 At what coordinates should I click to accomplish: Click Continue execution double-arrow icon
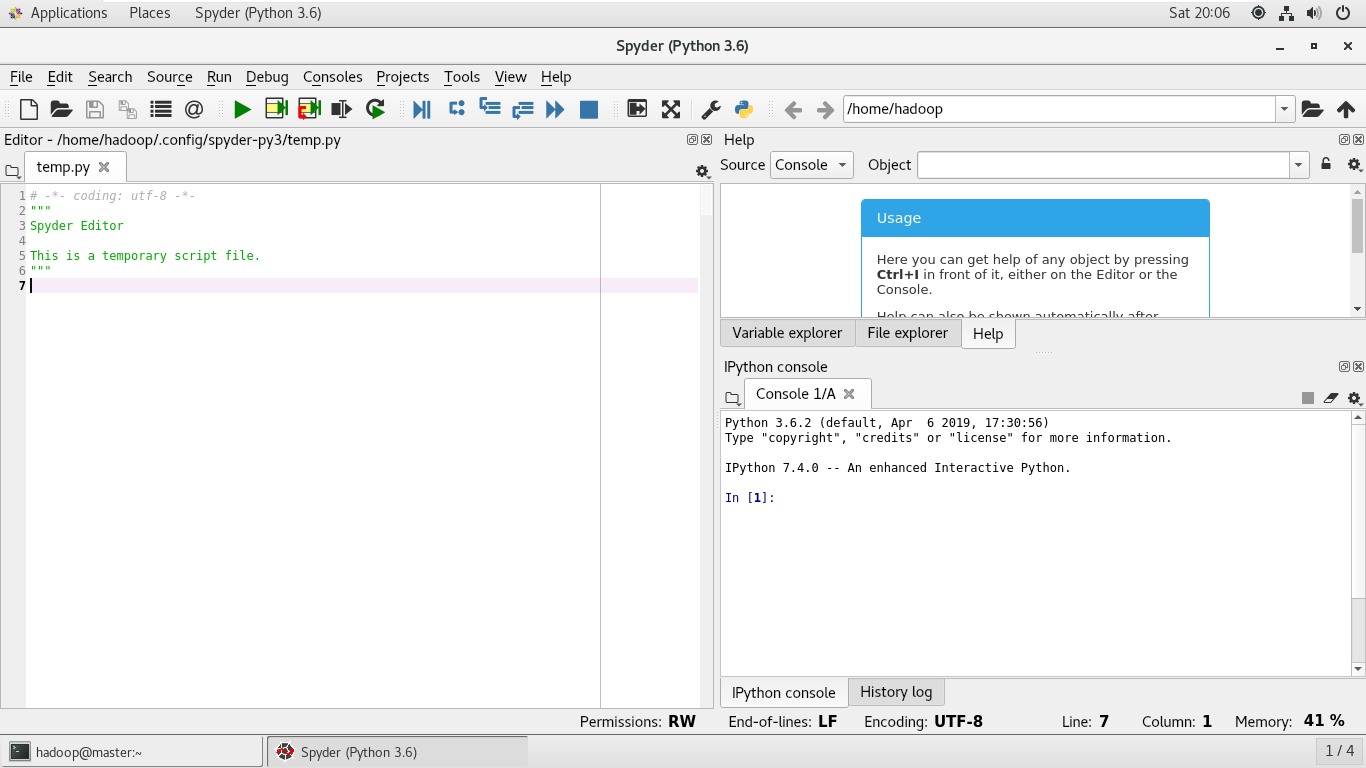tap(555, 109)
